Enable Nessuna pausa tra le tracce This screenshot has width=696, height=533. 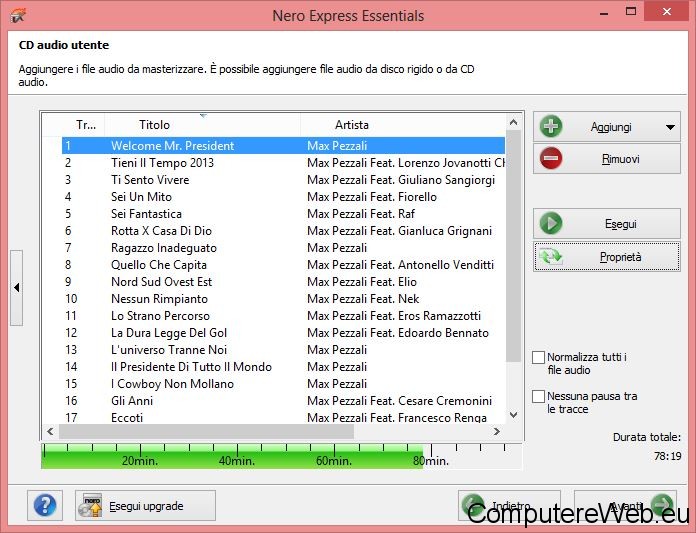(x=538, y=396)
